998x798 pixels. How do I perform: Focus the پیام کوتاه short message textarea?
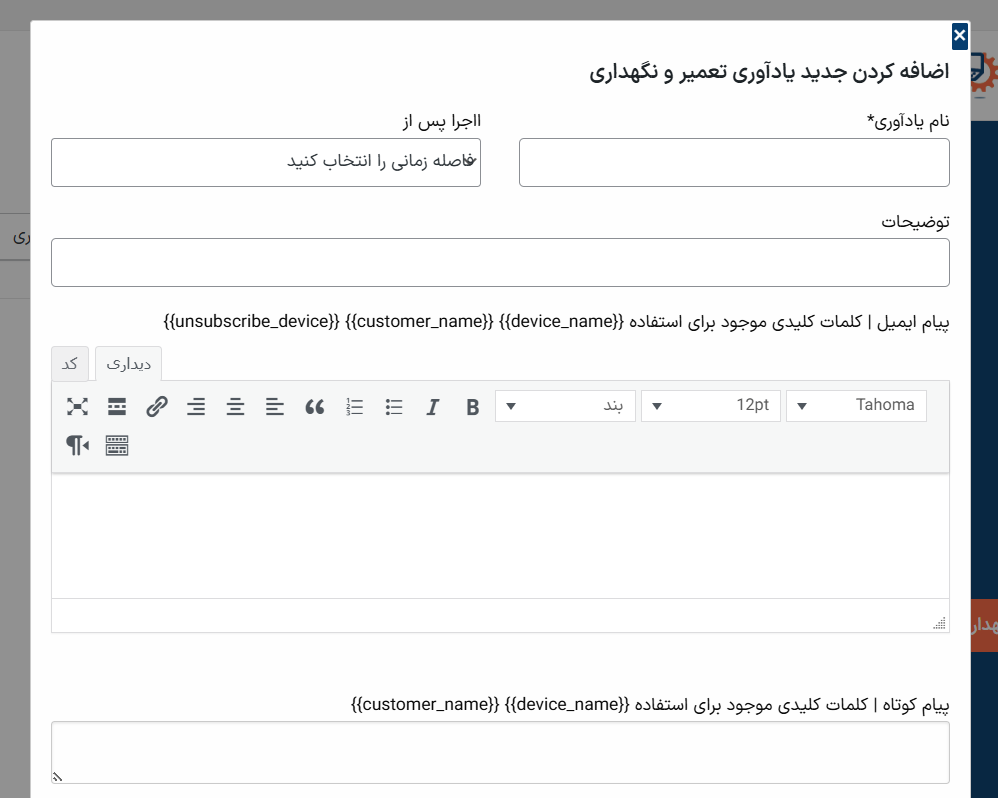[500, 752]
